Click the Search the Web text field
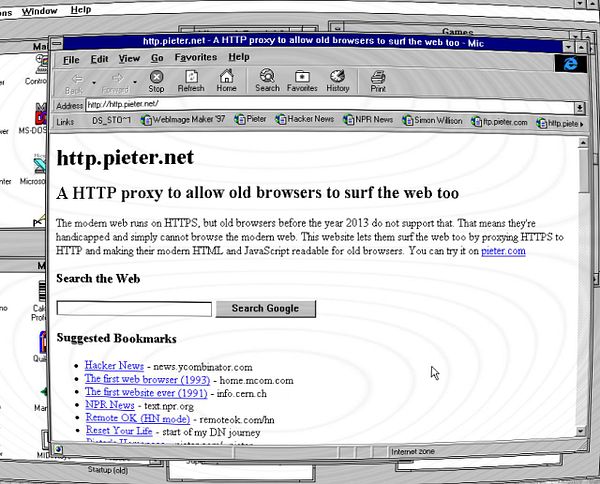This screenshot has width=600, height=484. coord(134,309)
